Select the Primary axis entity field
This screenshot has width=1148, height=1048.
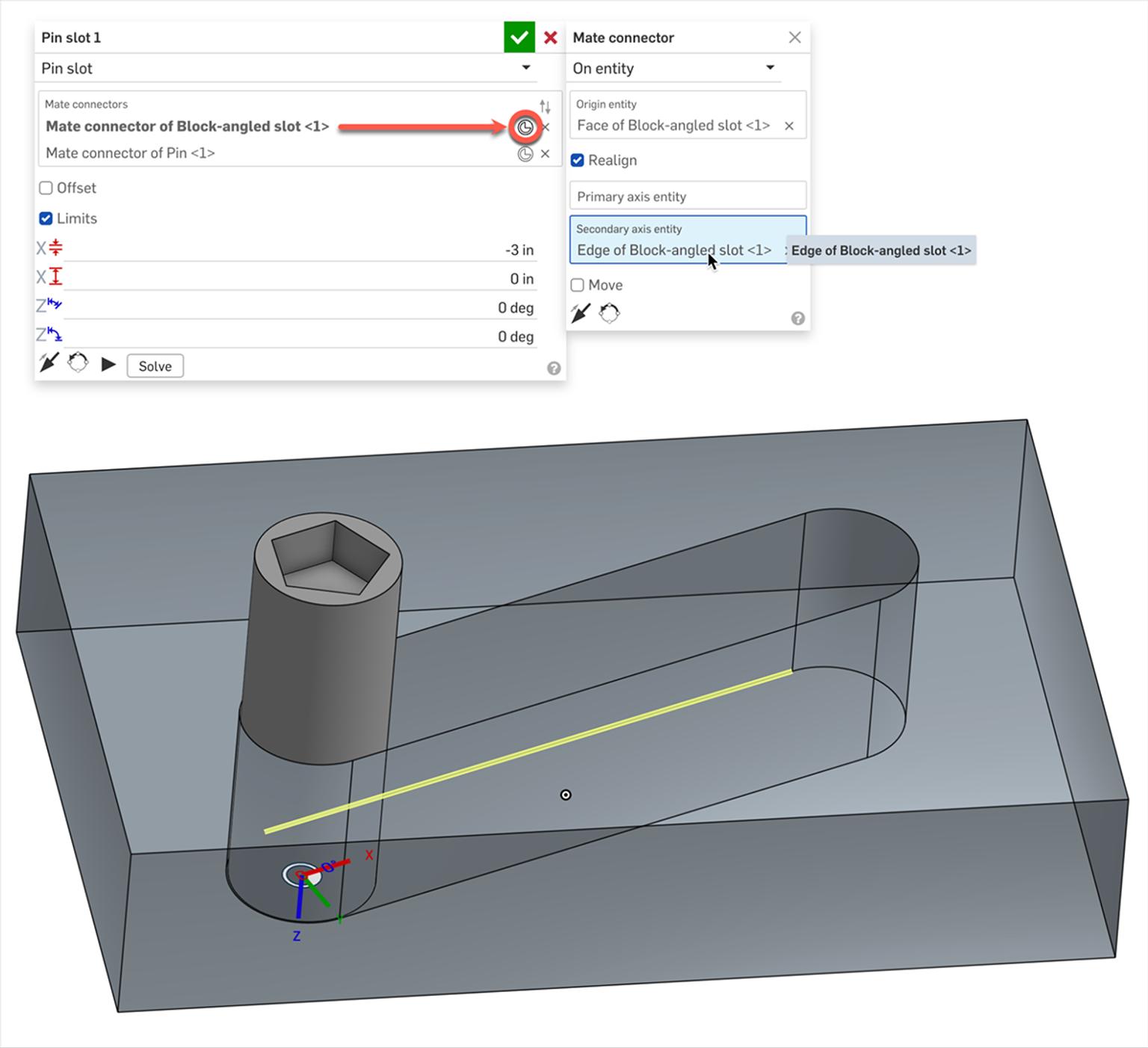click(687, 196)
